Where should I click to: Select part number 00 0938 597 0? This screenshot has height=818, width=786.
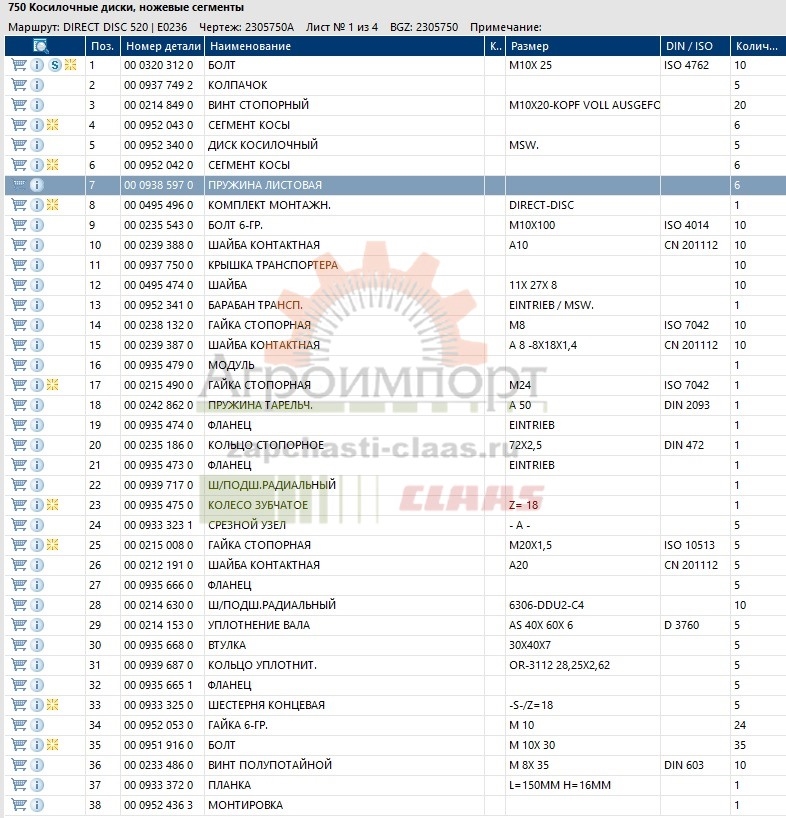(x=159, y=185)
